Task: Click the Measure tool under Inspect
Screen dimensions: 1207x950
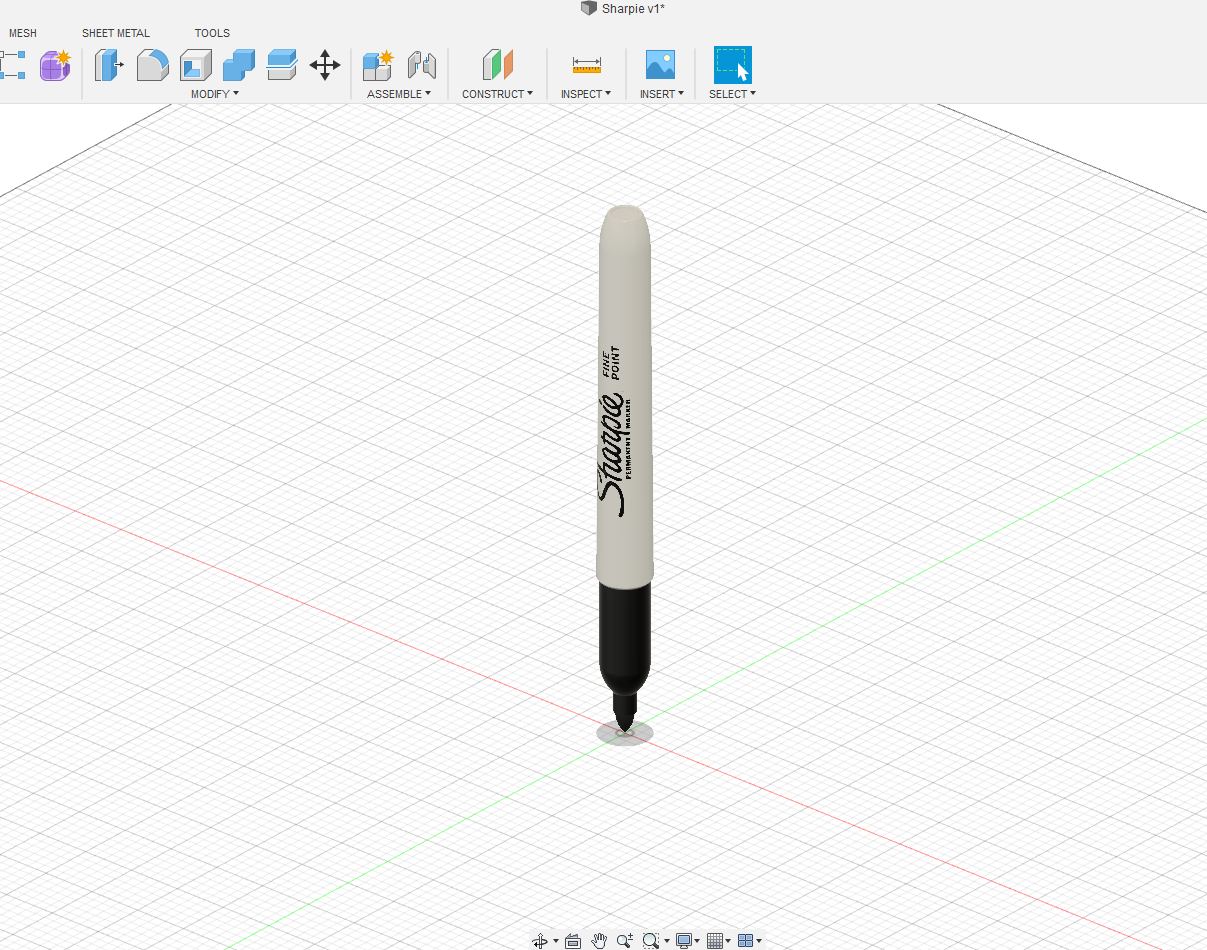Action: tap(586, 64)
